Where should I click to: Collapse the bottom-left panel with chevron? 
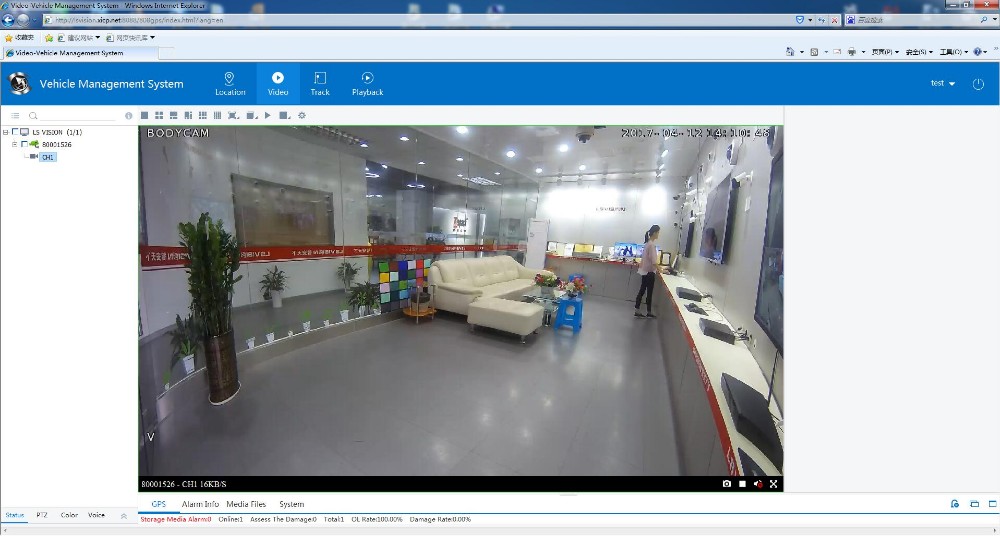click(x=124, y=516)
